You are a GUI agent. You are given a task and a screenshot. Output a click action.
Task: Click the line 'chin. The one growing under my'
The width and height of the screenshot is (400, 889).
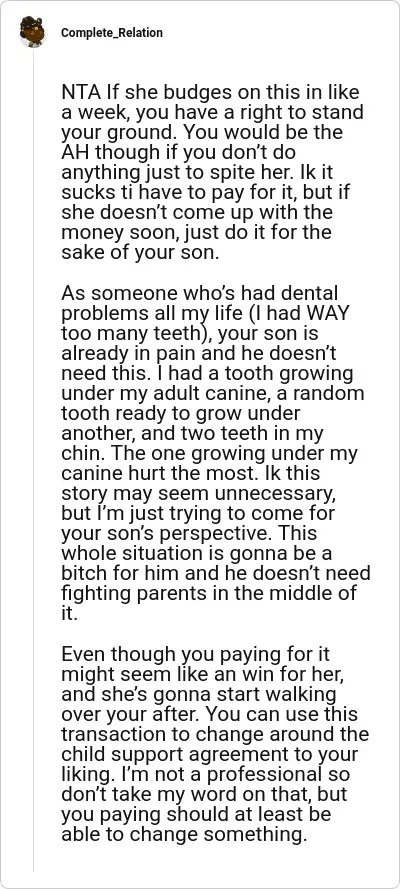click(208, 453)
